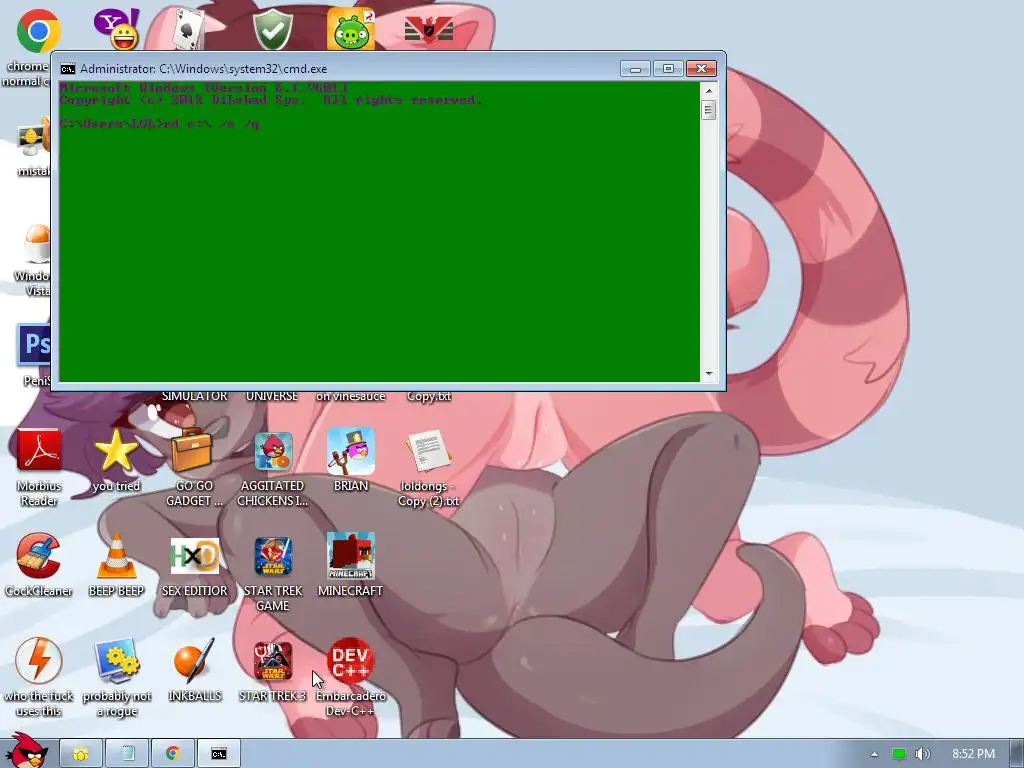Click the SIMULATOR icon label
The height and width of the screenshot is (768, 1024).
(x=195, y=396)
